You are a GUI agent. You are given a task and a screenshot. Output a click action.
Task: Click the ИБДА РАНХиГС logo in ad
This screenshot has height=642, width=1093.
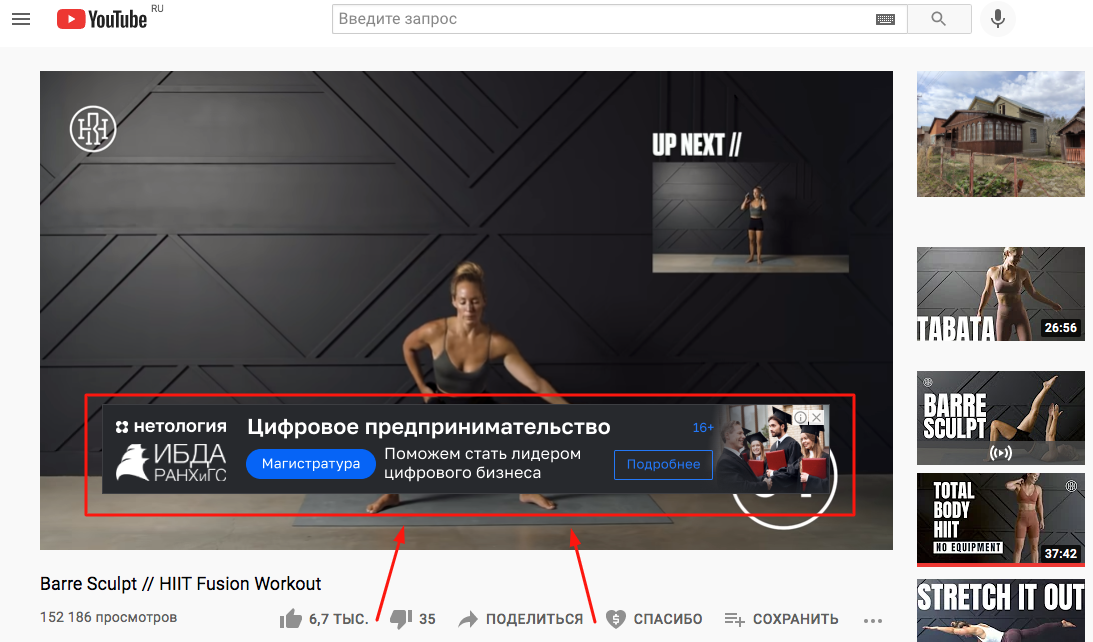pyautogui.click(x=171, y=463)
